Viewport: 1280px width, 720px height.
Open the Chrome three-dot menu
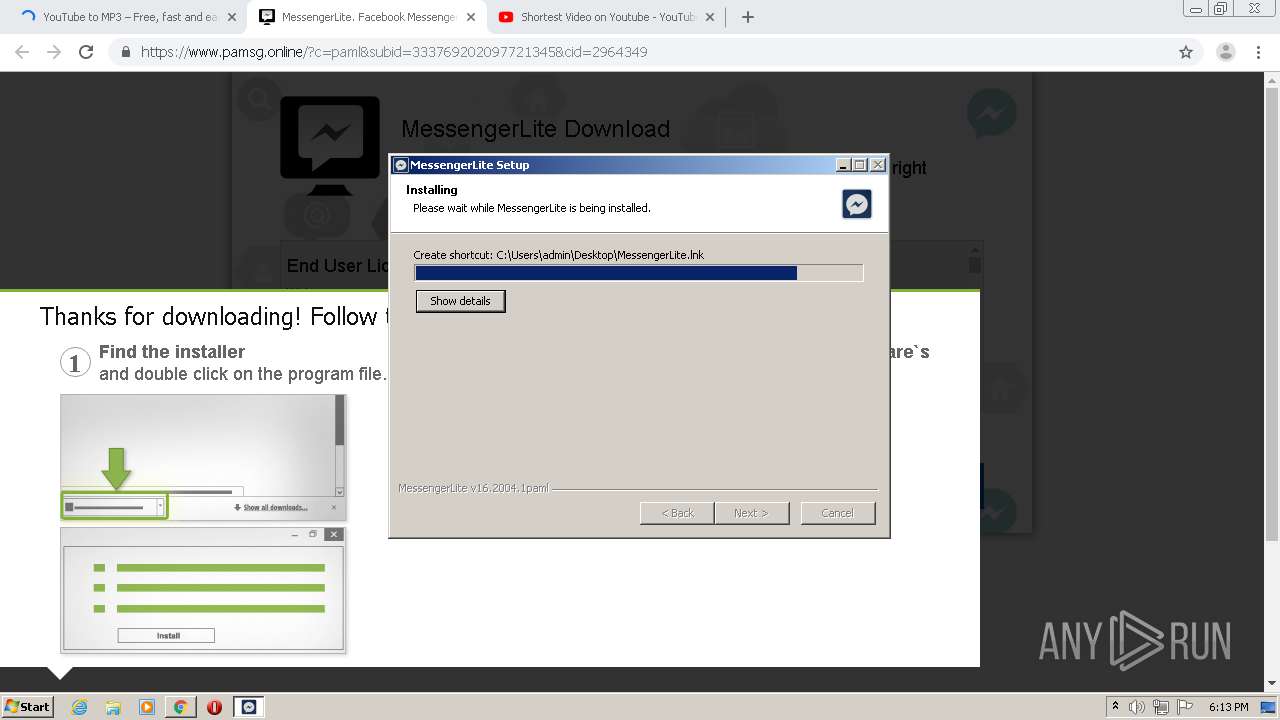[1258, 52]
